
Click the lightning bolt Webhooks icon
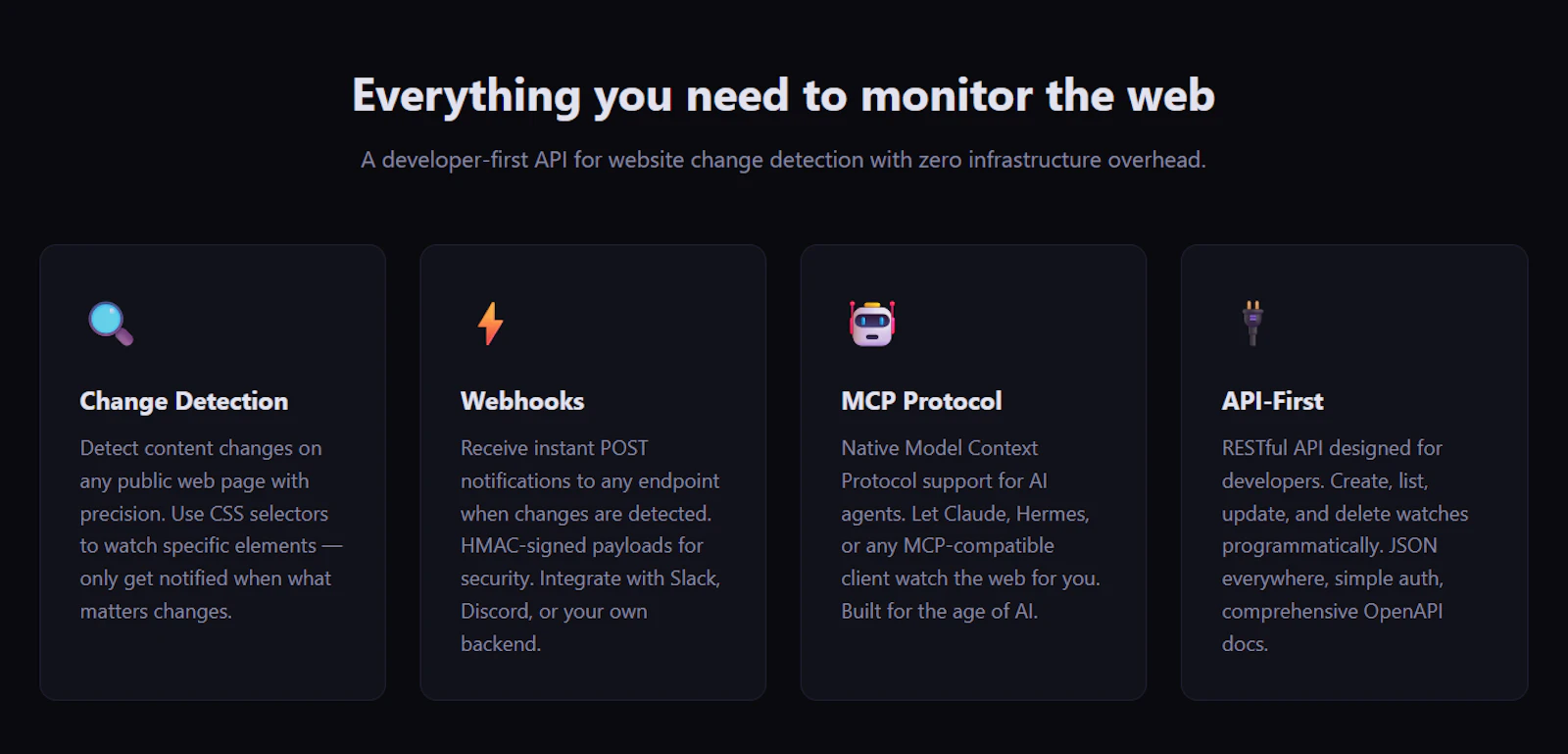pyautogui.click(x=491, y=324)
